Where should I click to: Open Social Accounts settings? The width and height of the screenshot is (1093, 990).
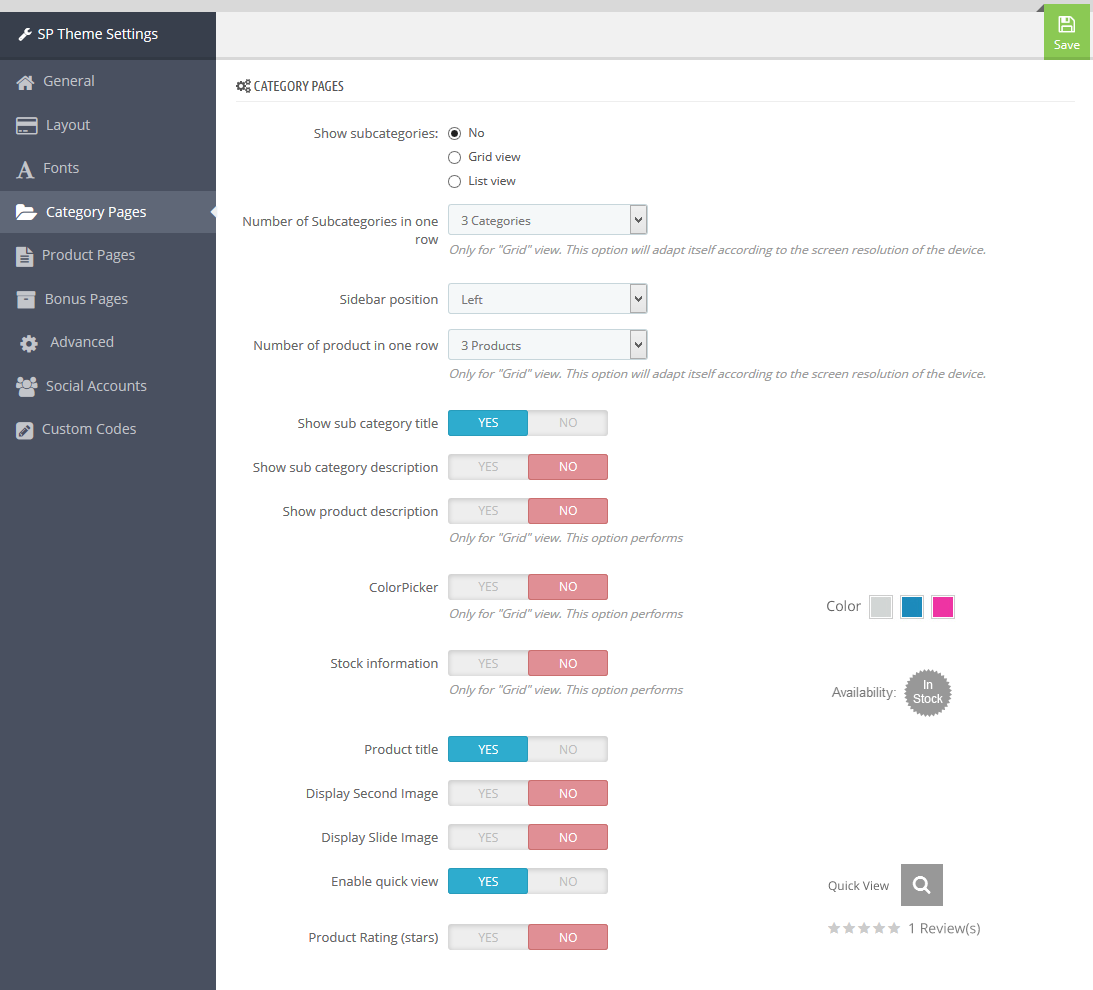(x=108, y=386)
